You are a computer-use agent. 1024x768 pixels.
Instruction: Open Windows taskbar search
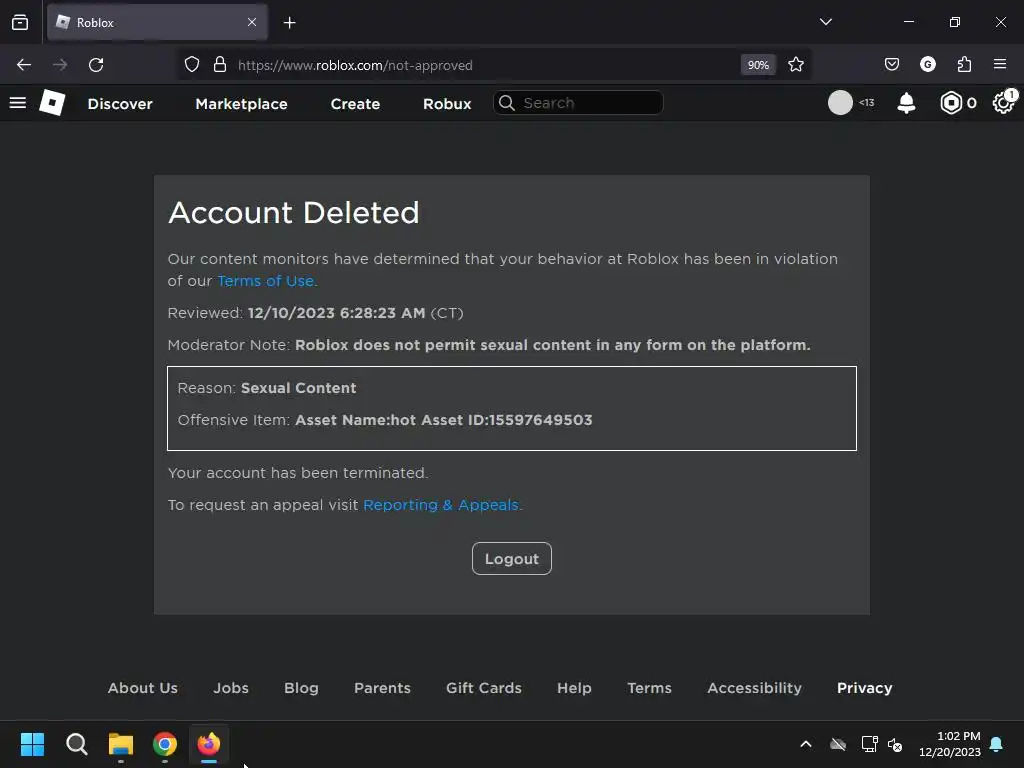[76, 744]
